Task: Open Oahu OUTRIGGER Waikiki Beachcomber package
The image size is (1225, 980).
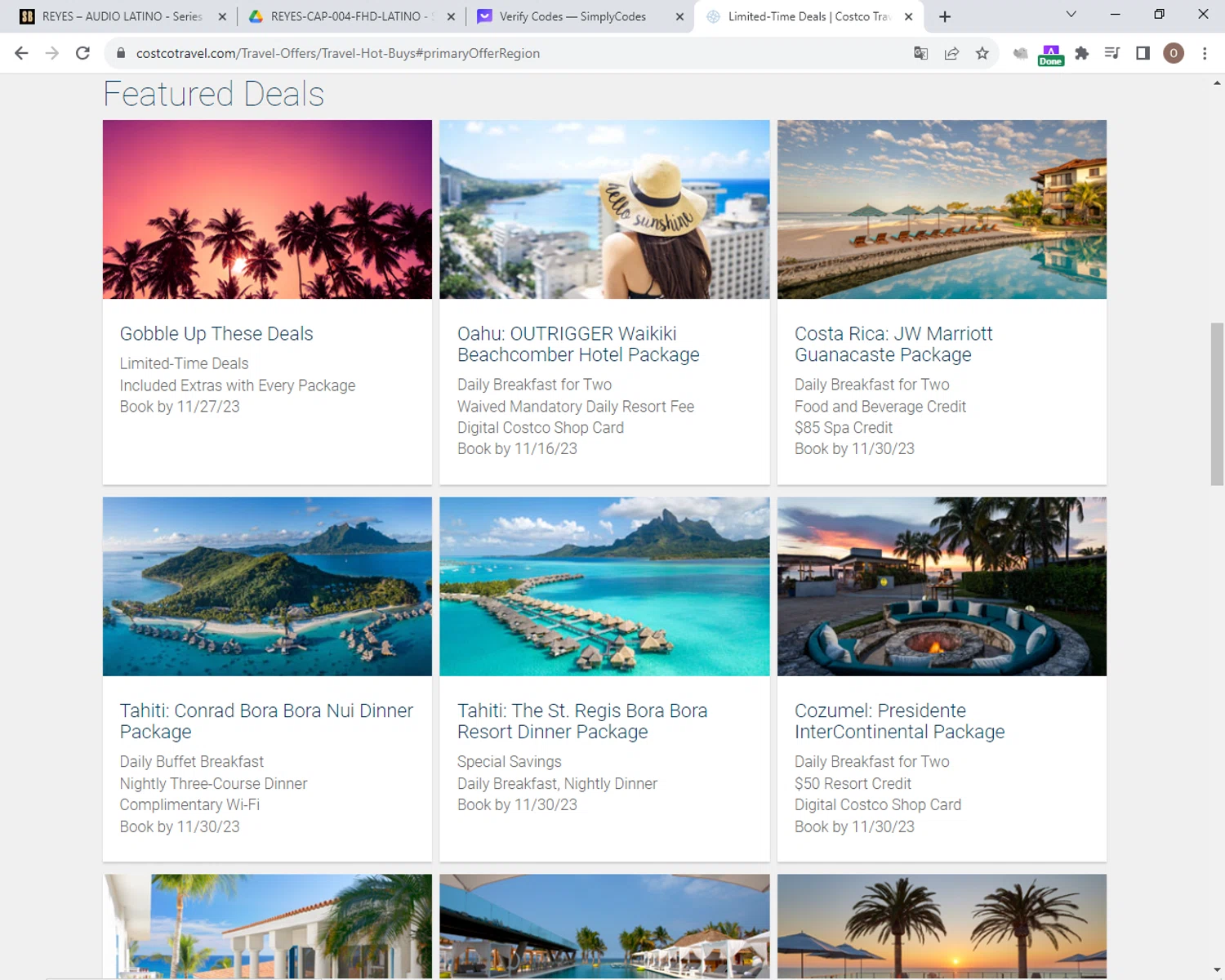Action: [x=578, y=344]
